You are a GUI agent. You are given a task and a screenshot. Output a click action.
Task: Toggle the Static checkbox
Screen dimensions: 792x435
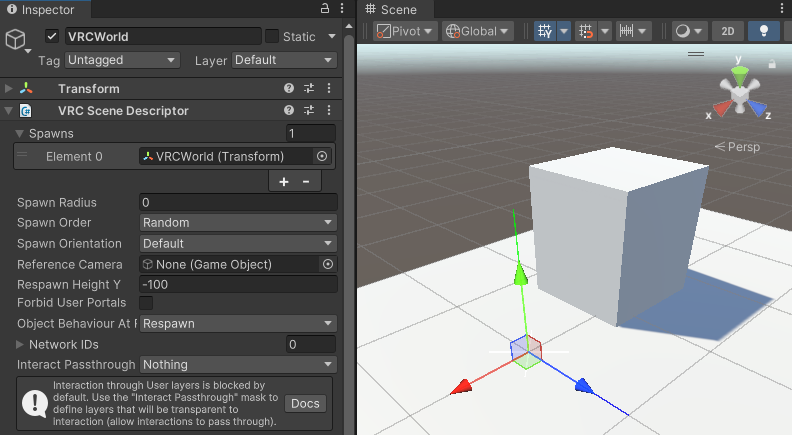coord(272,36)
